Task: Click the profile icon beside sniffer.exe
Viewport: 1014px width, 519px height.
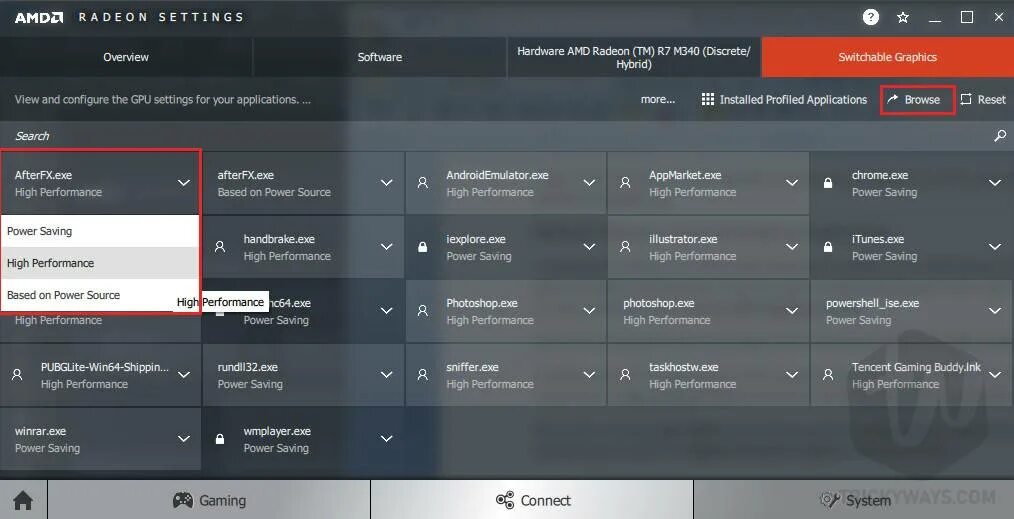Action: (x=422, y=375)
